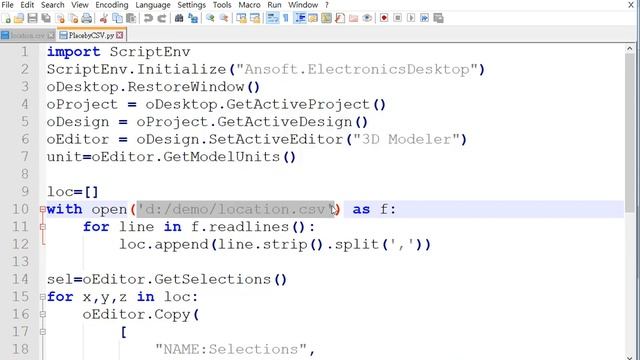Click the 'import ScriptEnv' code line
Viewport: 640px width, 360px height.
coord(118,52)
